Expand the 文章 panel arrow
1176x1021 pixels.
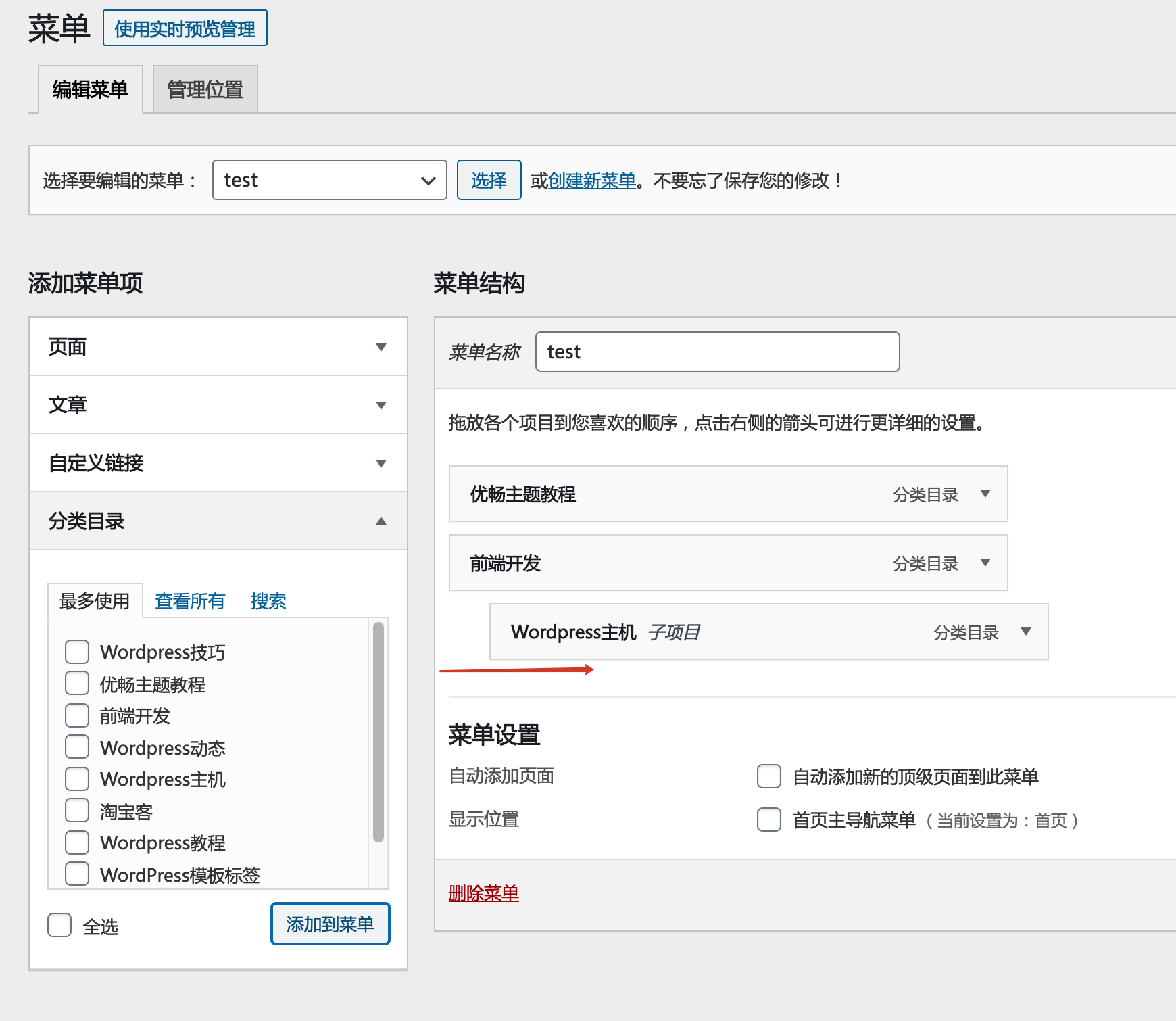coord(381,405)
